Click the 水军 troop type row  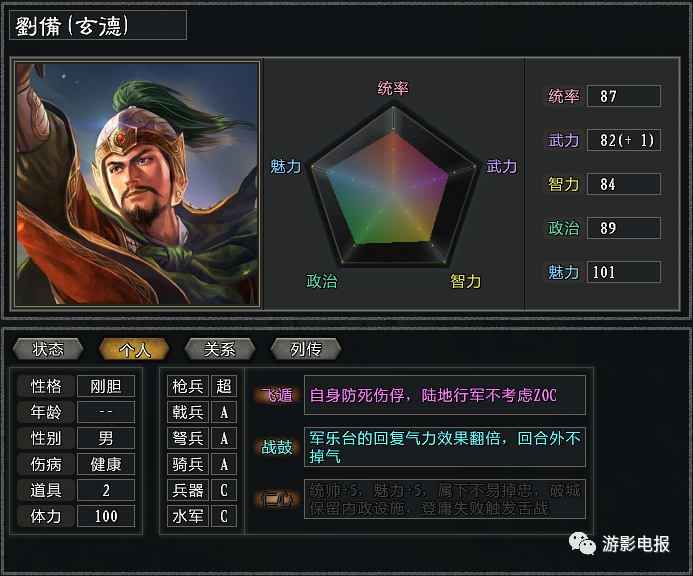[x=202, y=516]
